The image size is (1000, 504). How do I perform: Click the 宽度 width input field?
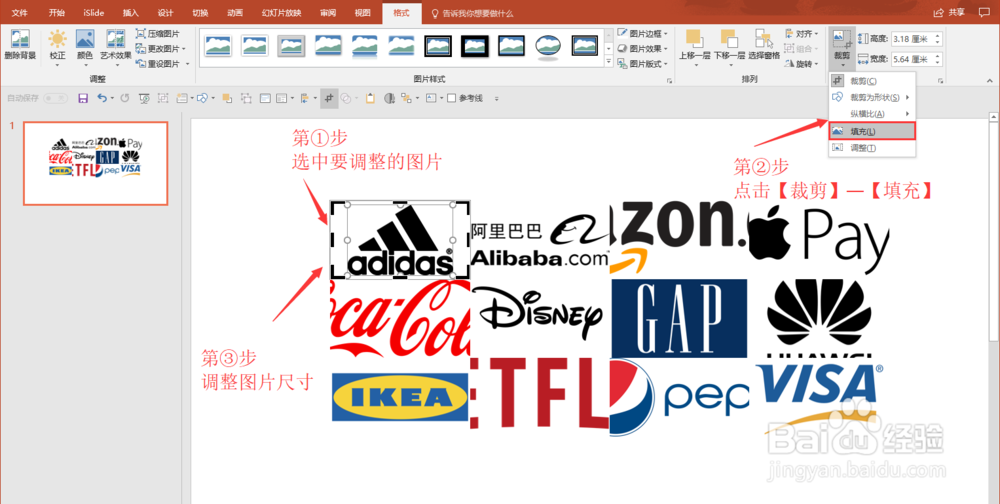[912, 59]
